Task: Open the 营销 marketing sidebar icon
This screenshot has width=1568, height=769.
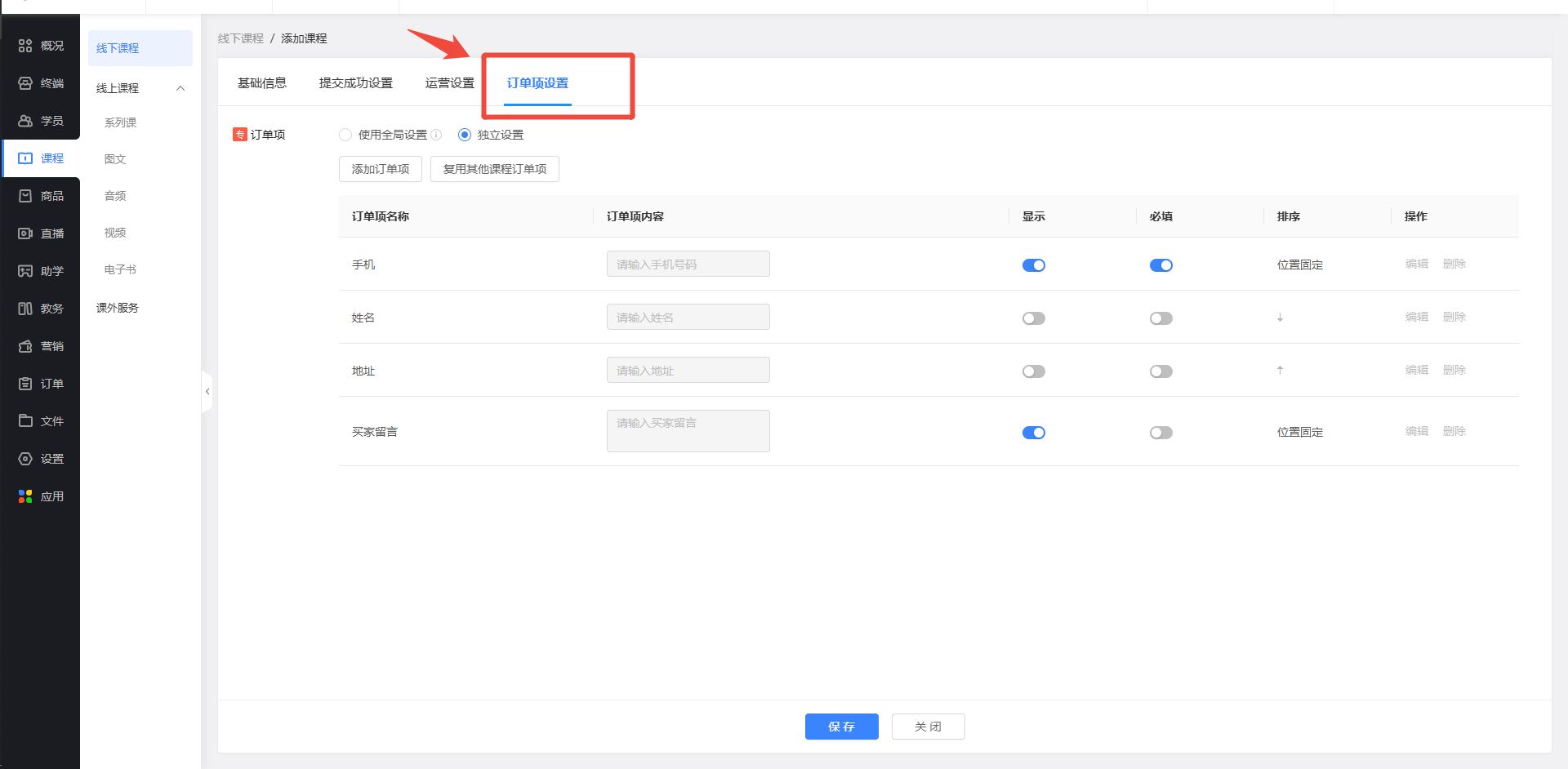Action: 25,346
